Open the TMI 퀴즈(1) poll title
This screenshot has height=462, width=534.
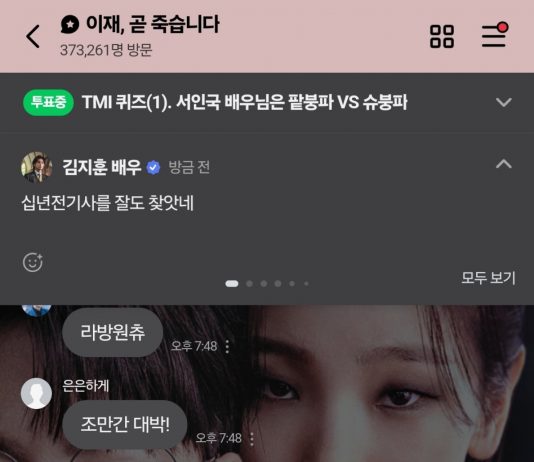(x=245, y=102)
